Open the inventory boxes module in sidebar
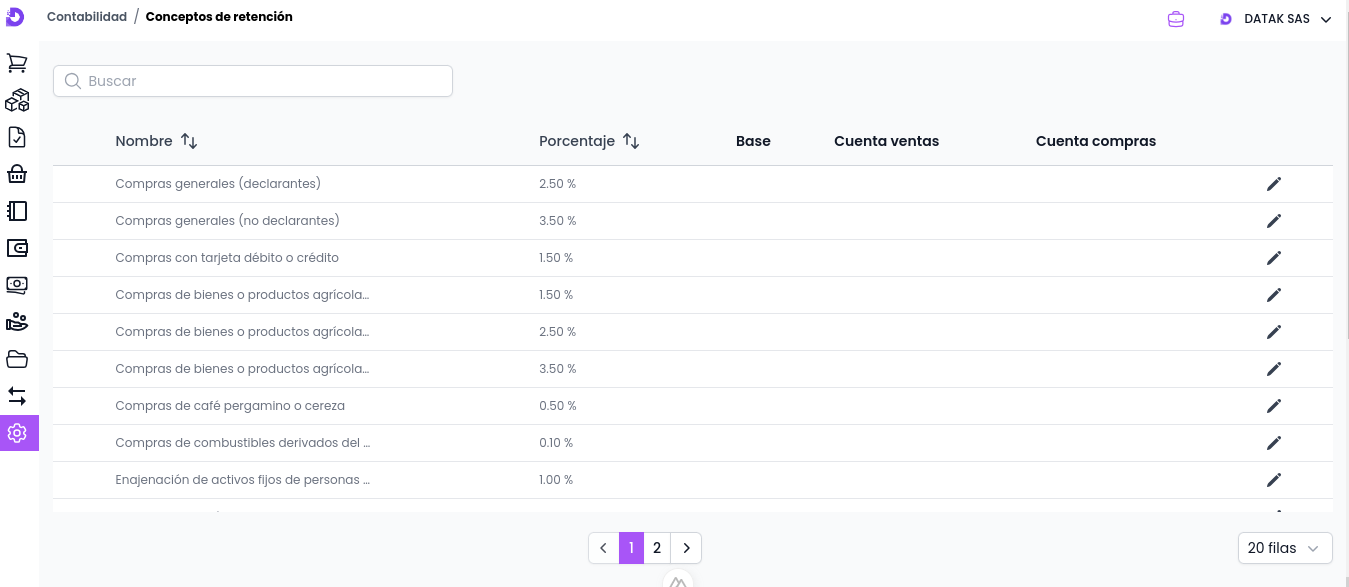Viewport: 1349px width, 587px height. [17, 100]
